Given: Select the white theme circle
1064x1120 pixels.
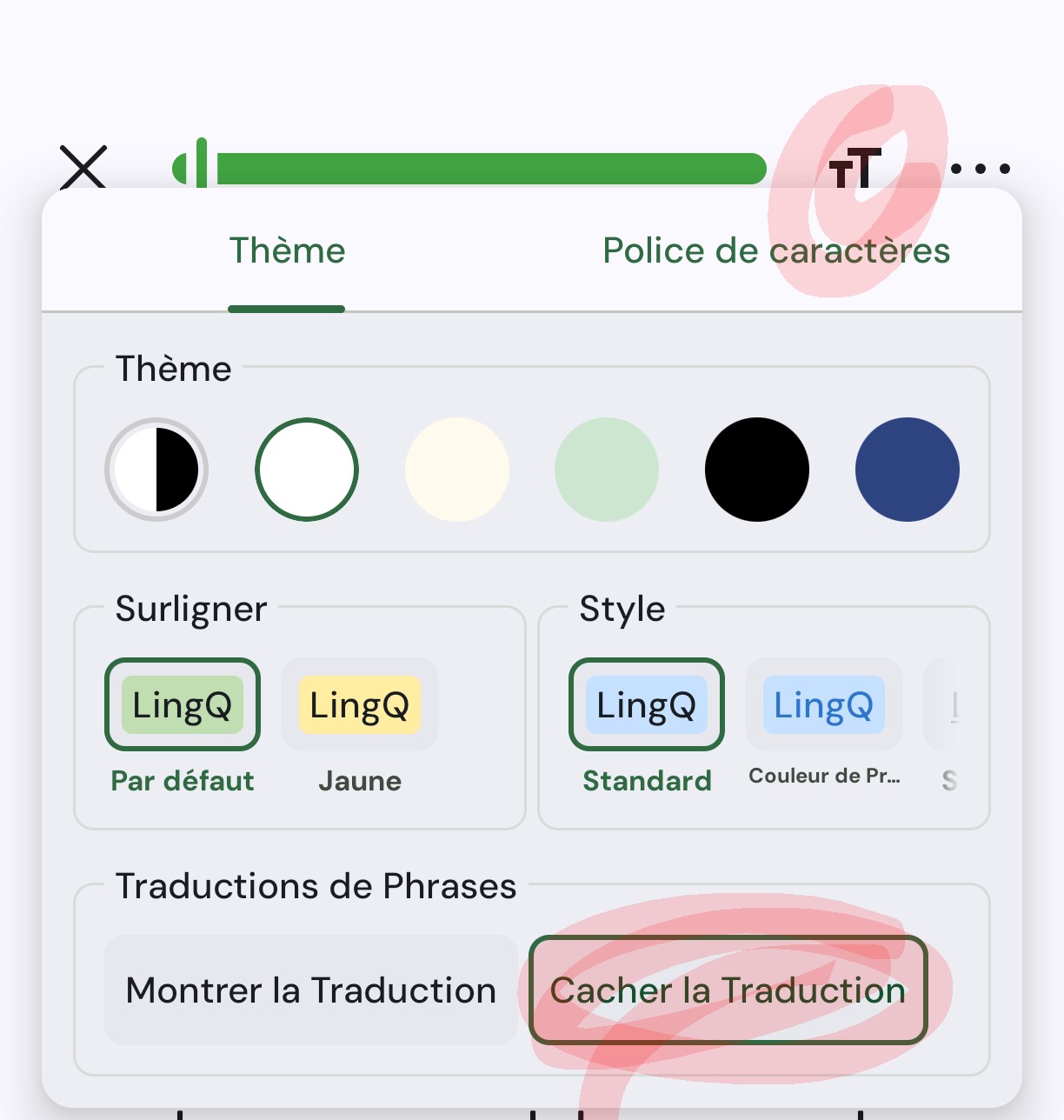Looking at the screenshot, I should pos(307,470).
